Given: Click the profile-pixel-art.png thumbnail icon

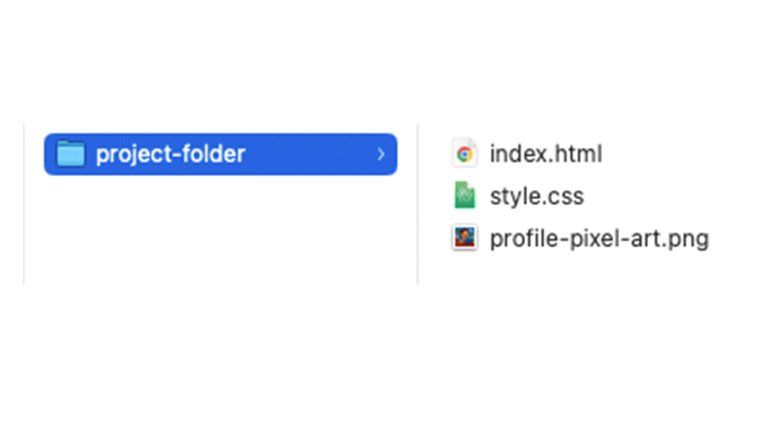Looking at the screenshot, I should (x=464, y=238).
